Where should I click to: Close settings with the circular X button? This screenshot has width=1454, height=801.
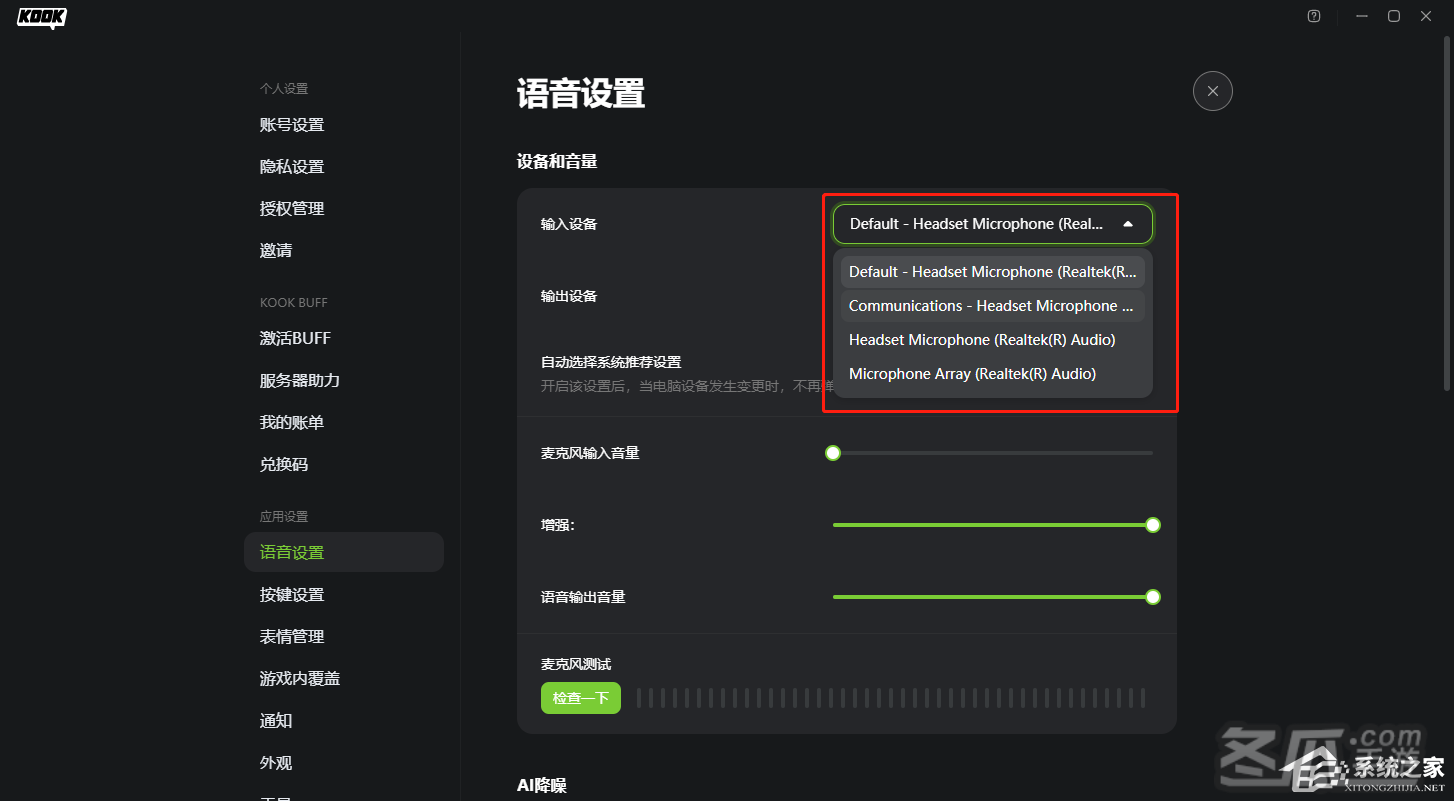click(1213, 91)
